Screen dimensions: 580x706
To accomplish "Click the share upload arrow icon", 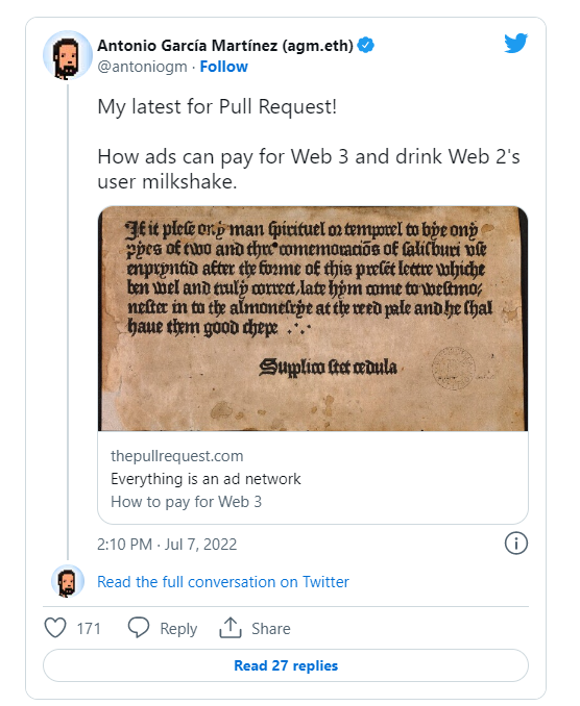I will click(230, 627).
